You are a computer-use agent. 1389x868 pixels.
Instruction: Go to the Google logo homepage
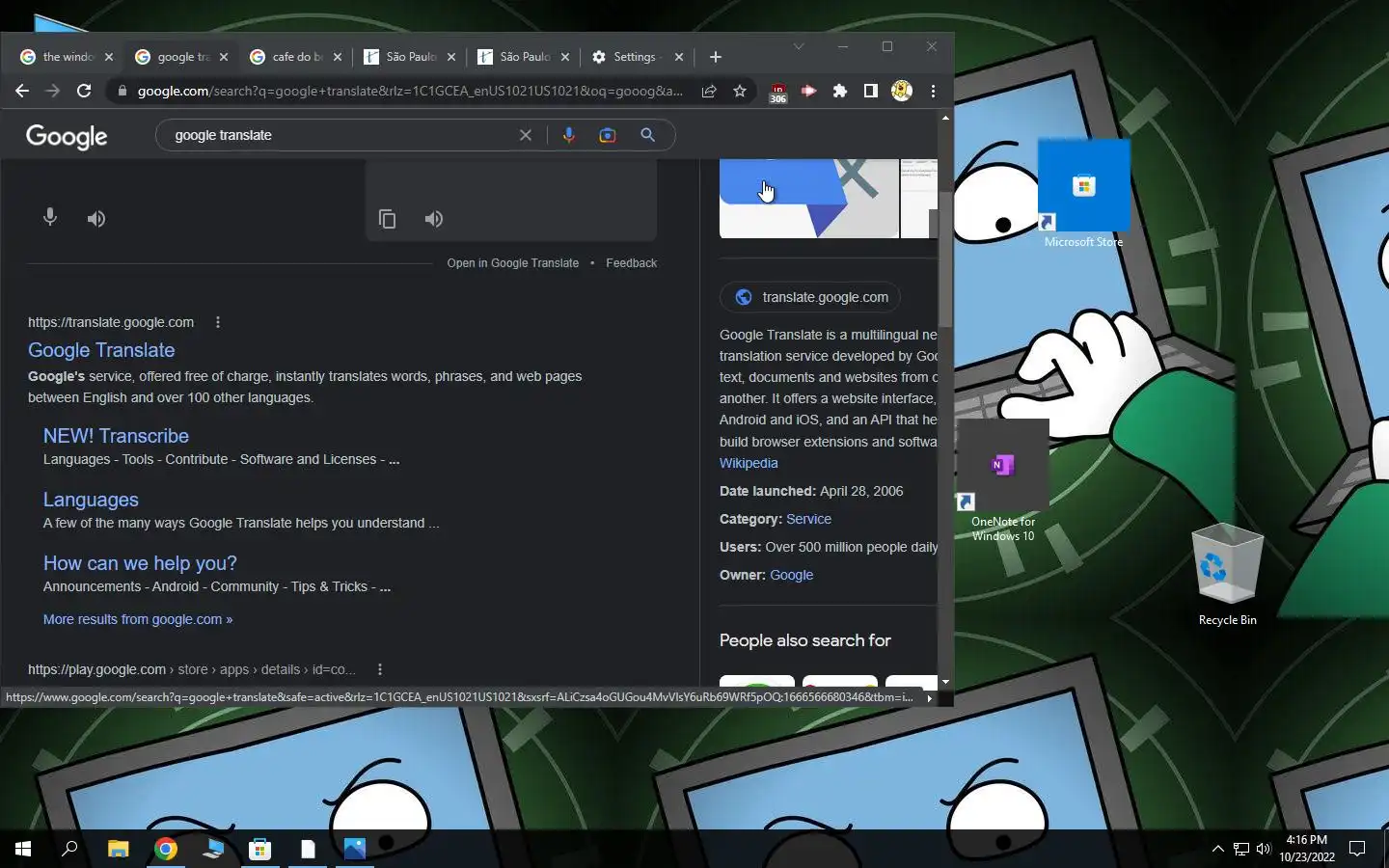tap(67, 137)
